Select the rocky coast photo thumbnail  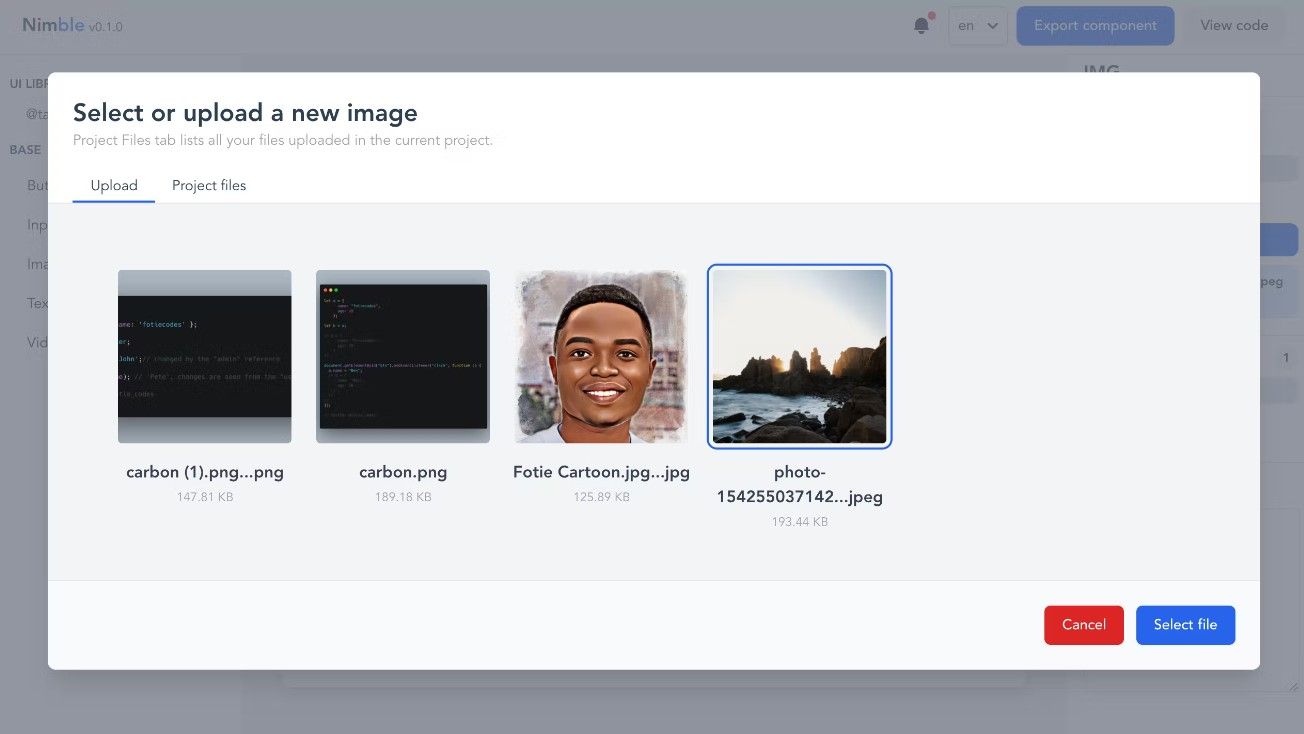(799, 356)
